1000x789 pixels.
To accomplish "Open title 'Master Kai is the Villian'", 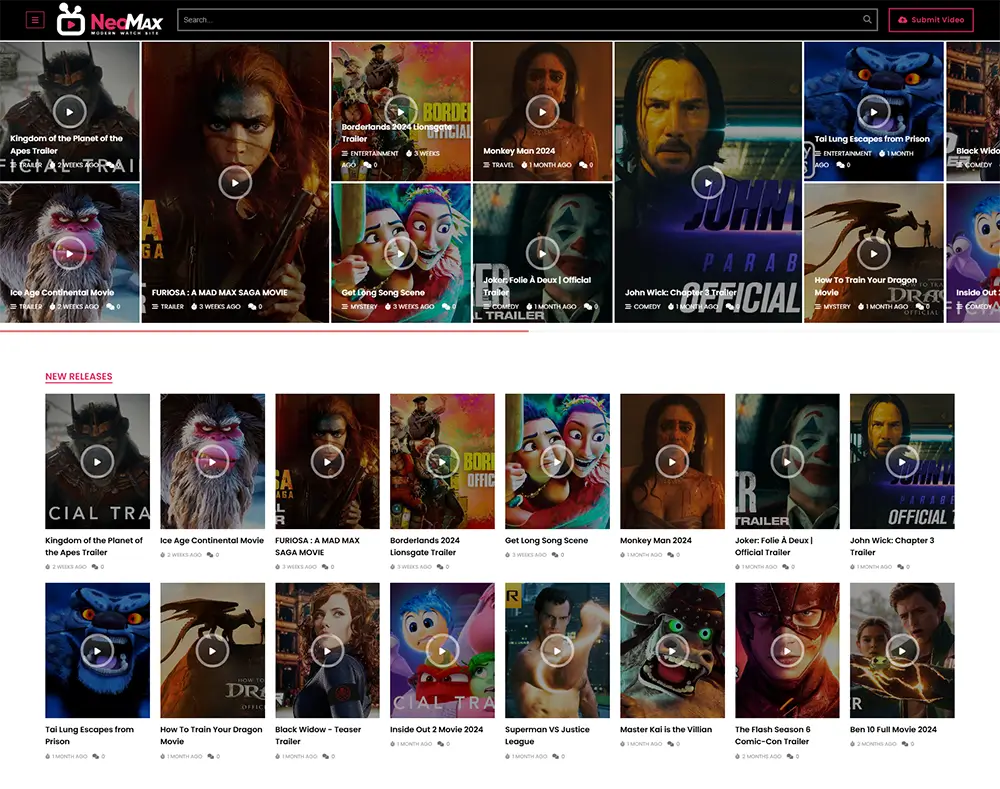I will coord(666,729).
